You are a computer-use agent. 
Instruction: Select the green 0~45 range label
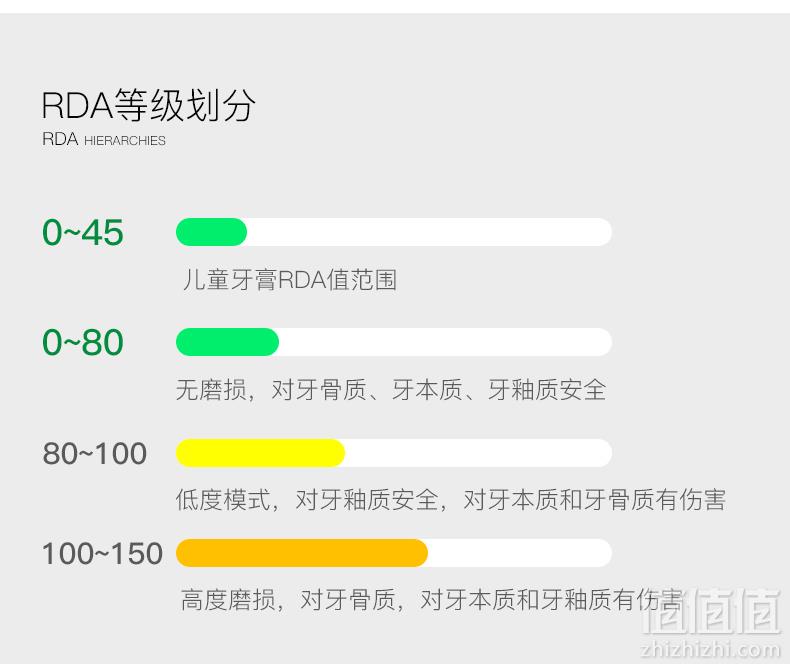[83, 232]
